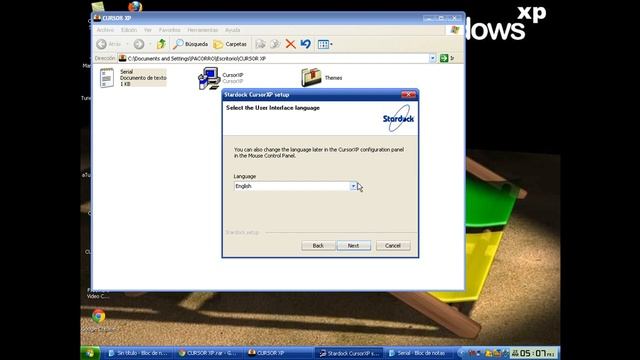Expand the back history dropdown arrow
This screenshot has height=360, width=640.
127,44
